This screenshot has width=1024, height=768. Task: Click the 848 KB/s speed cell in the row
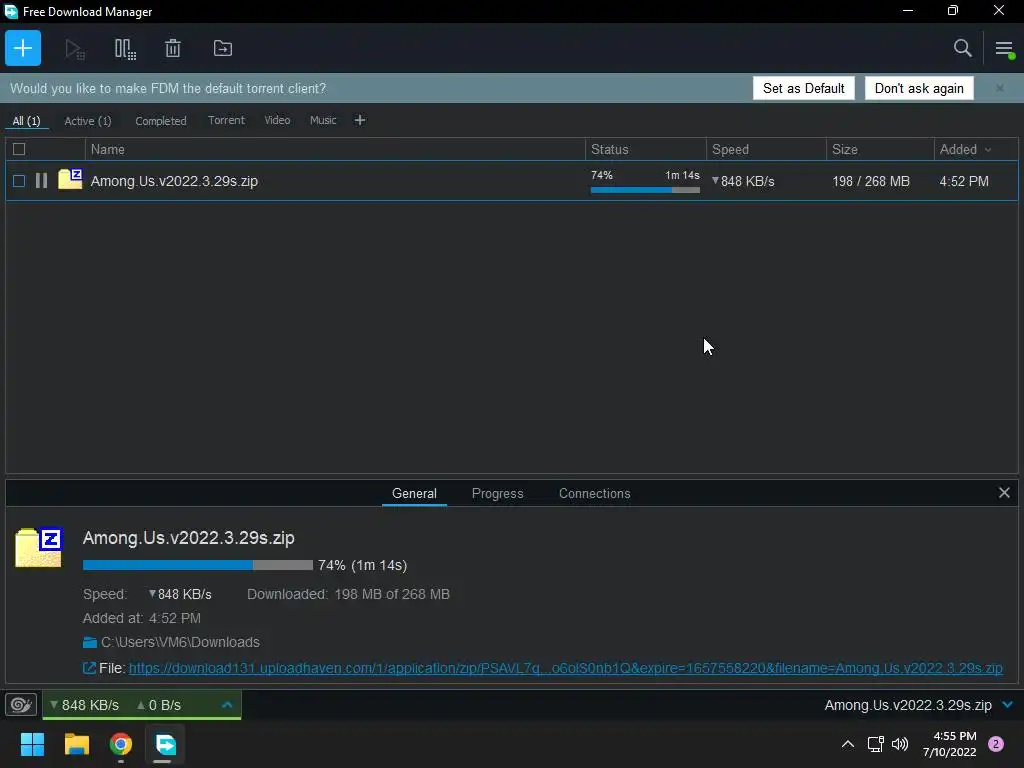[x=743, y=182]
